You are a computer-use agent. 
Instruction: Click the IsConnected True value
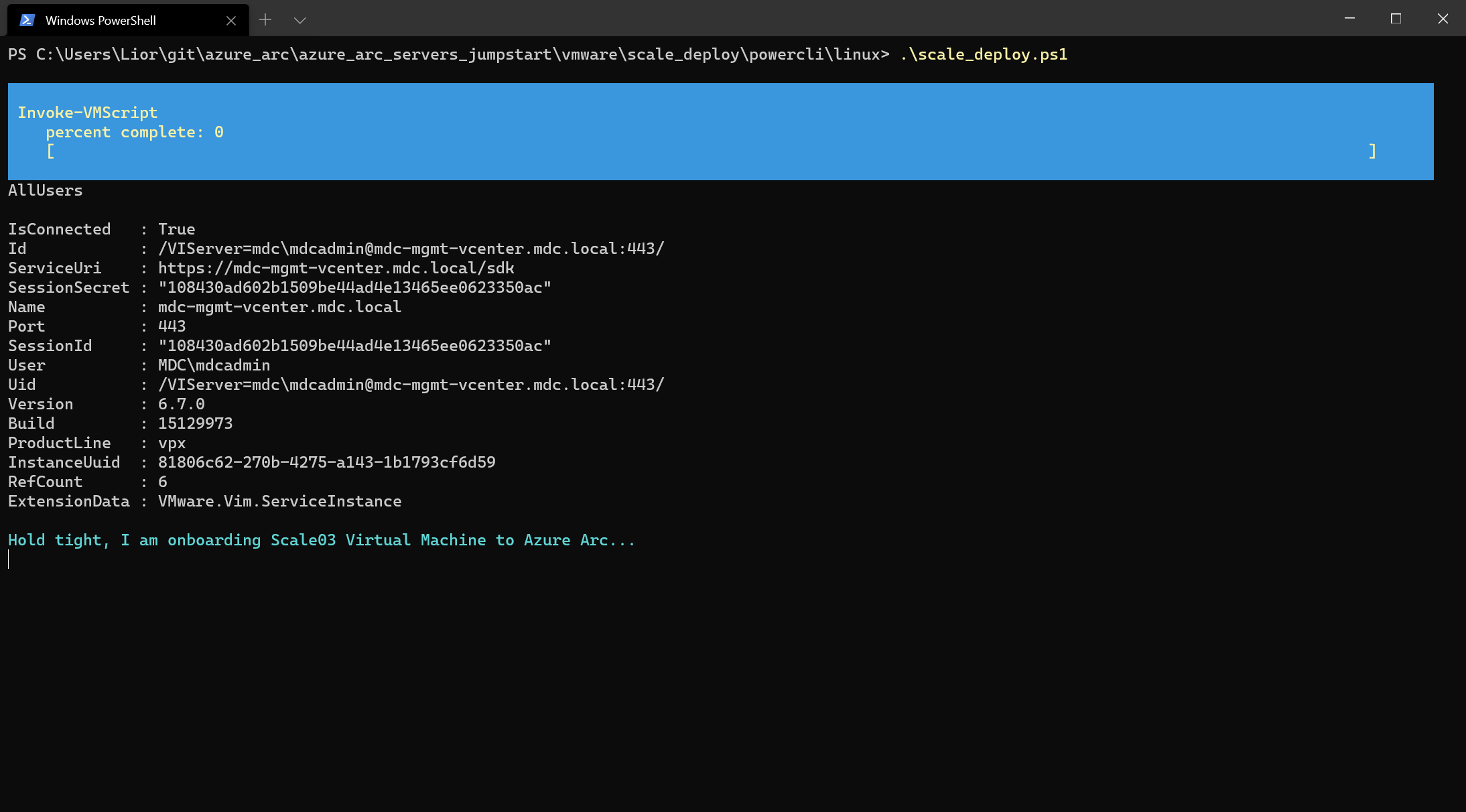[177, 229]
